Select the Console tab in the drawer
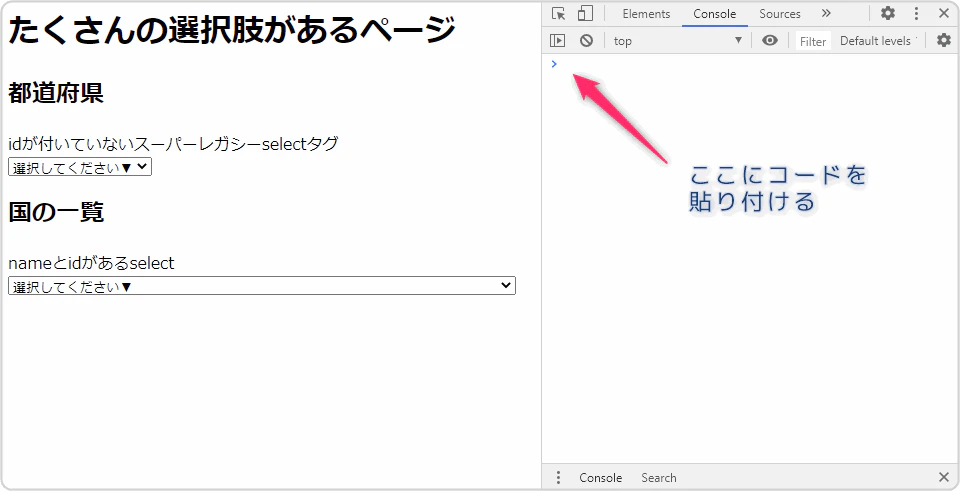This screenshot has width=960, height=491. [601, 478]
